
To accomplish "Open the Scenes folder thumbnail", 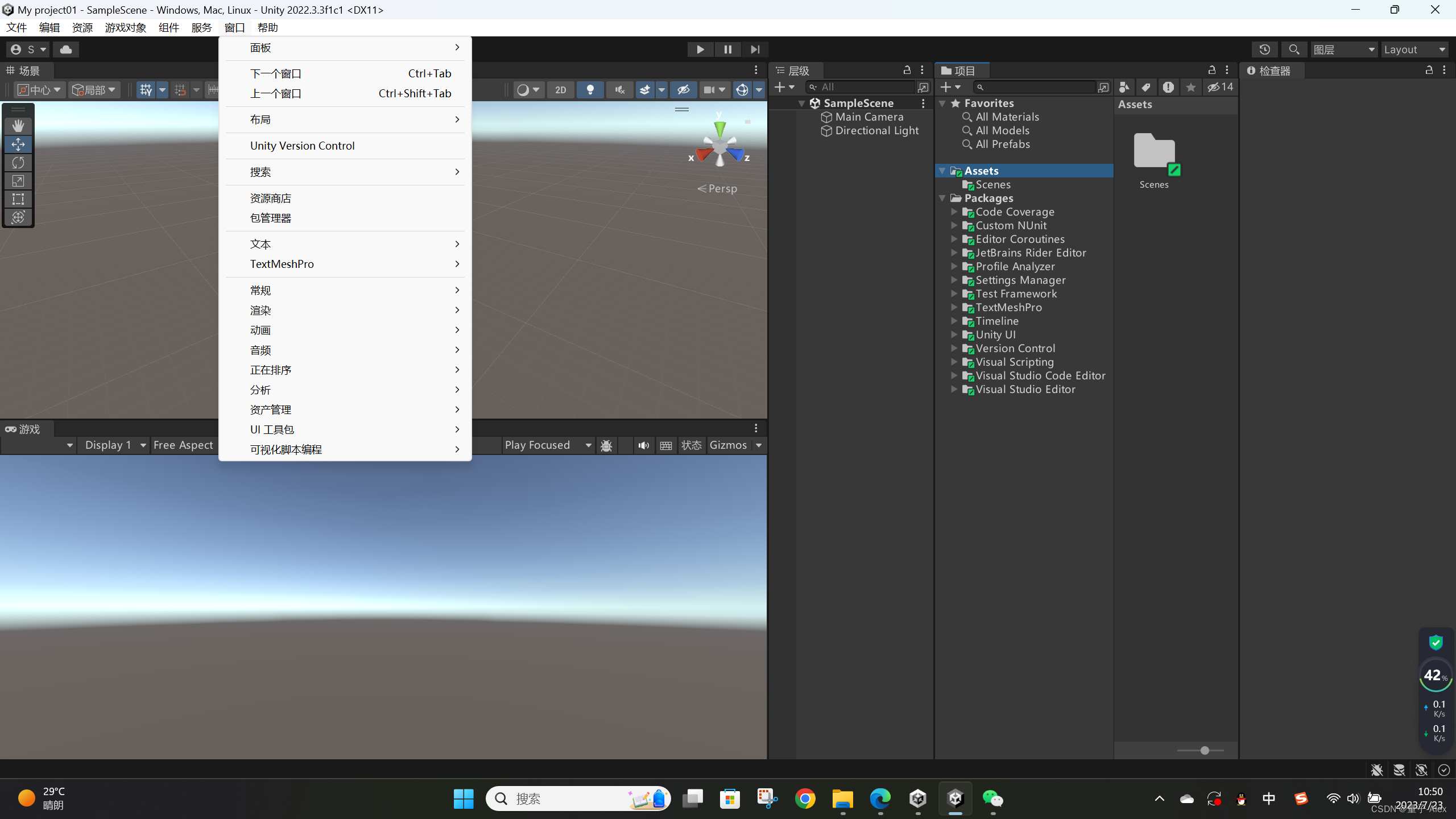I will (1154, 151).
